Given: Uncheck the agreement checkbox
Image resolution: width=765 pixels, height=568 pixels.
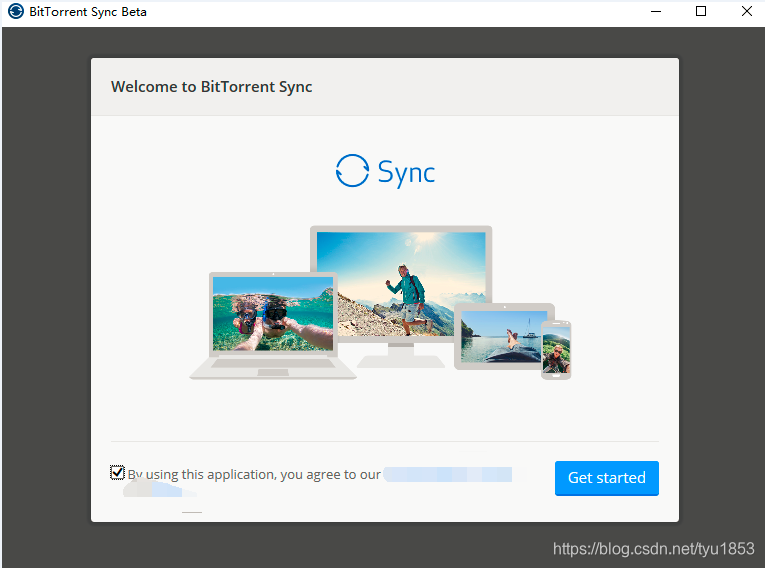Looking at the screenshot, I should click(117, 472).
